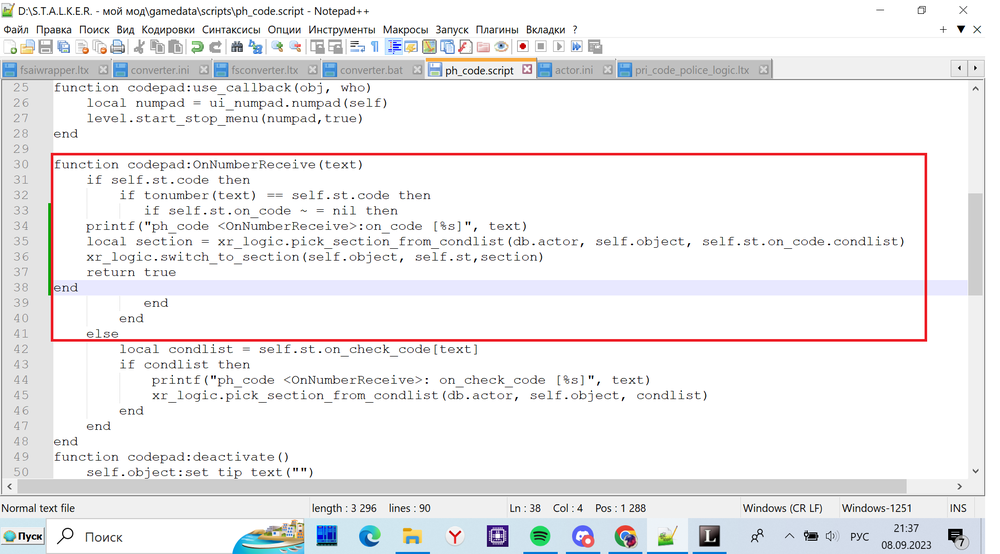This screenshot has width=1000, height=554.
Task: Click the horizontal scrollbar track
Action: point(500,486)
